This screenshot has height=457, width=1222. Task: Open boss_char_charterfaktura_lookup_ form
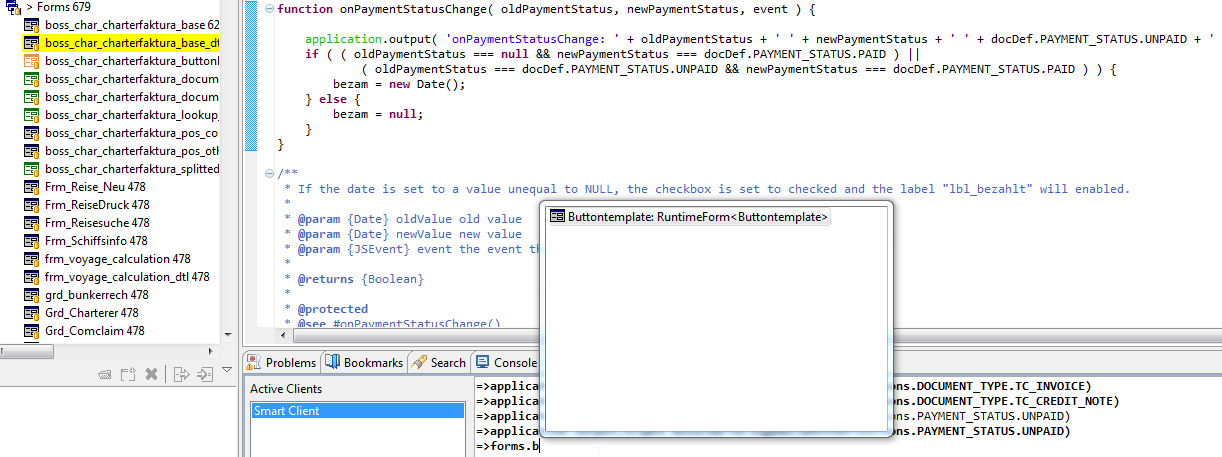click(132, 115)
